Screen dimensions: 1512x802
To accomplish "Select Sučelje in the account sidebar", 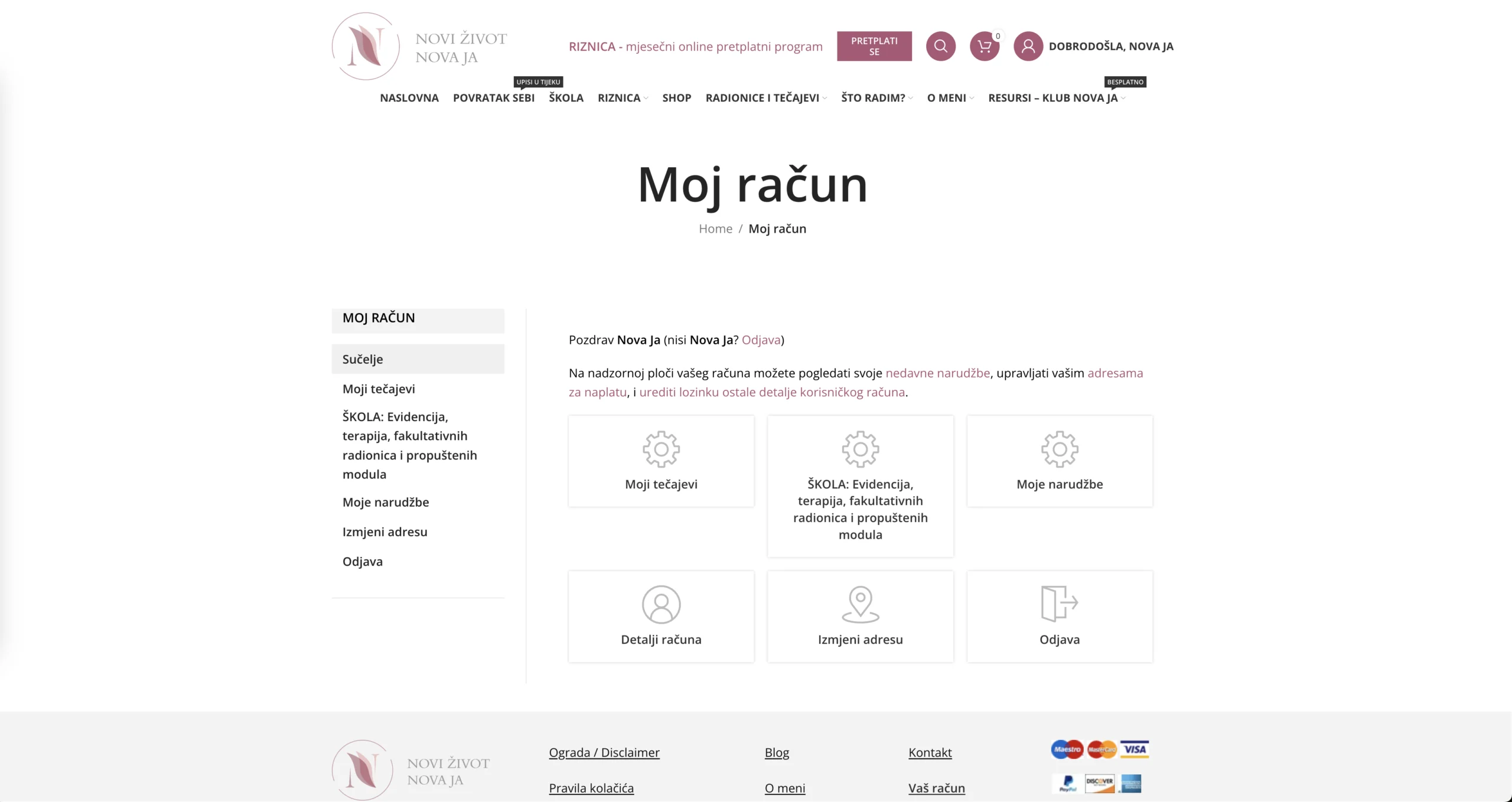I will 362,358.
